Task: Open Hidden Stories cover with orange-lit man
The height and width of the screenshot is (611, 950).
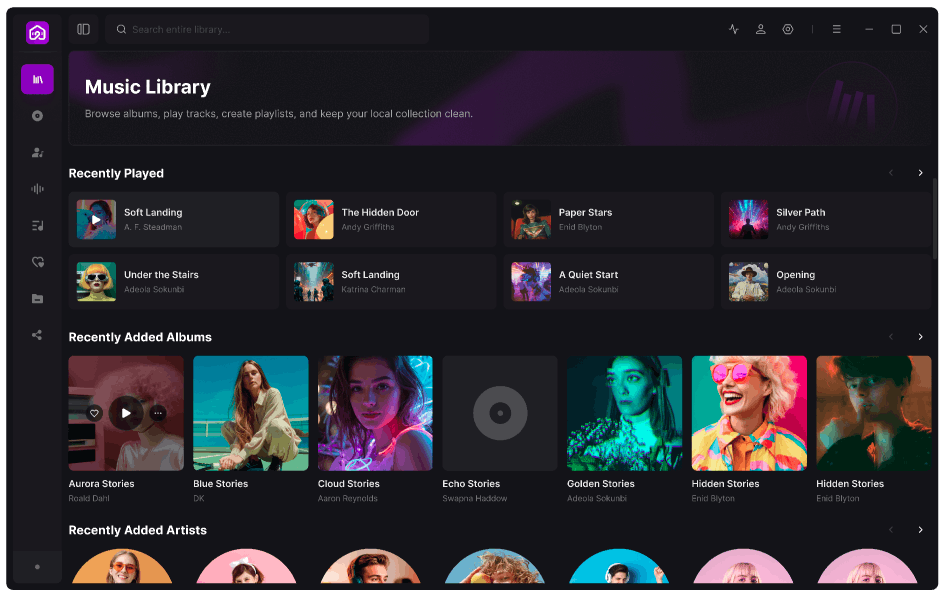Action: coord(874,413)
